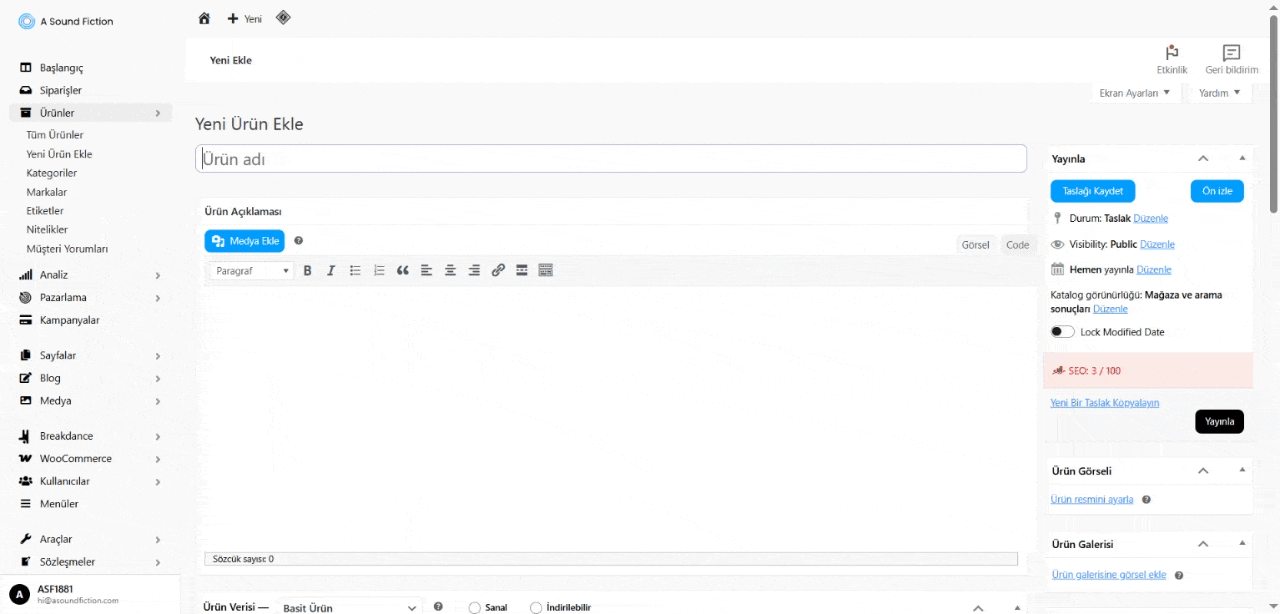
Task: Insert a bulleted list
Action: tap(355, 270)
